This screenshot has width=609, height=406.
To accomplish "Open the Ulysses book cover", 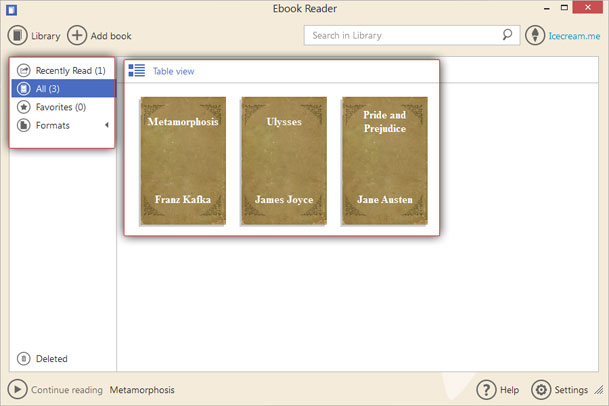I will click(x=284, y=161).
